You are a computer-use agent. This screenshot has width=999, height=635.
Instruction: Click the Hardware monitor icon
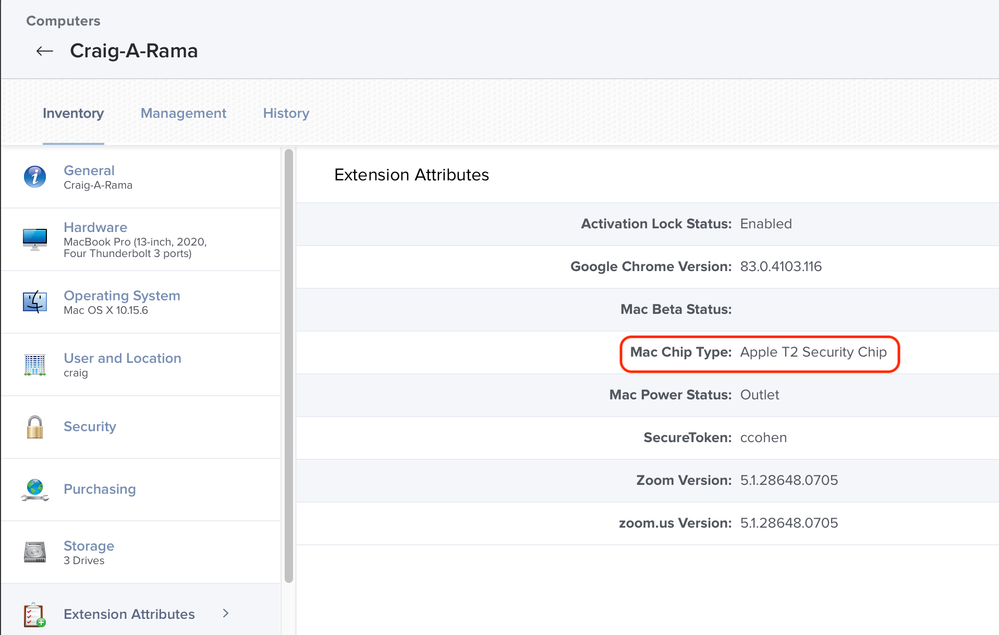35,239
